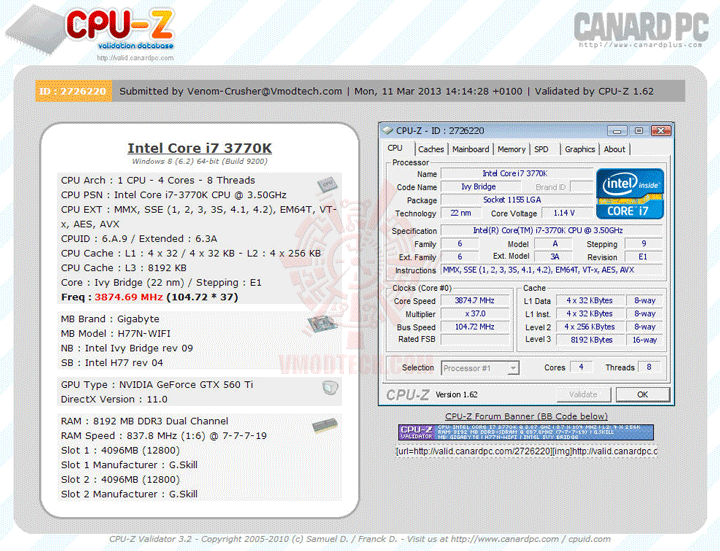Maximize the CPU-Z window
This screenshot has height=551, width=720.
[x=638, y=131]
